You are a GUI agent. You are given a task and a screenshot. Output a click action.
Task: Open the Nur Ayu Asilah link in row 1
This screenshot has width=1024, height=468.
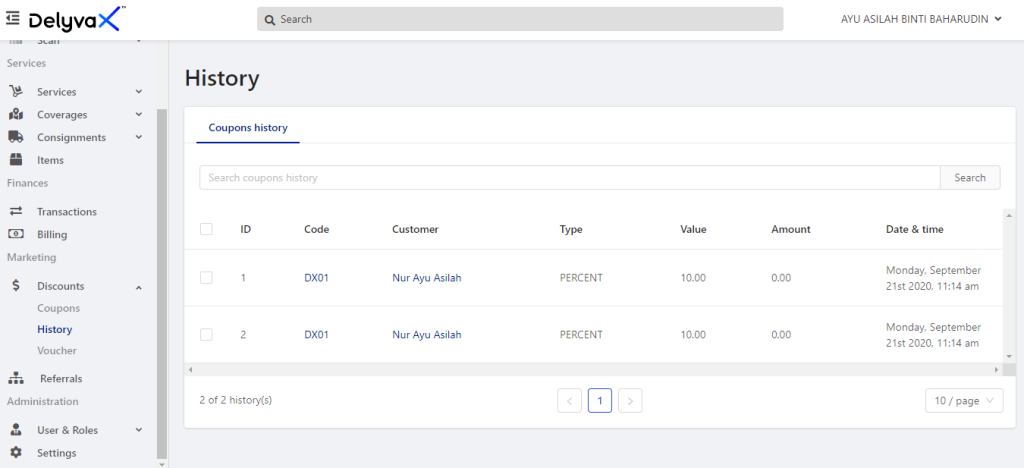[x=426, y=277]
